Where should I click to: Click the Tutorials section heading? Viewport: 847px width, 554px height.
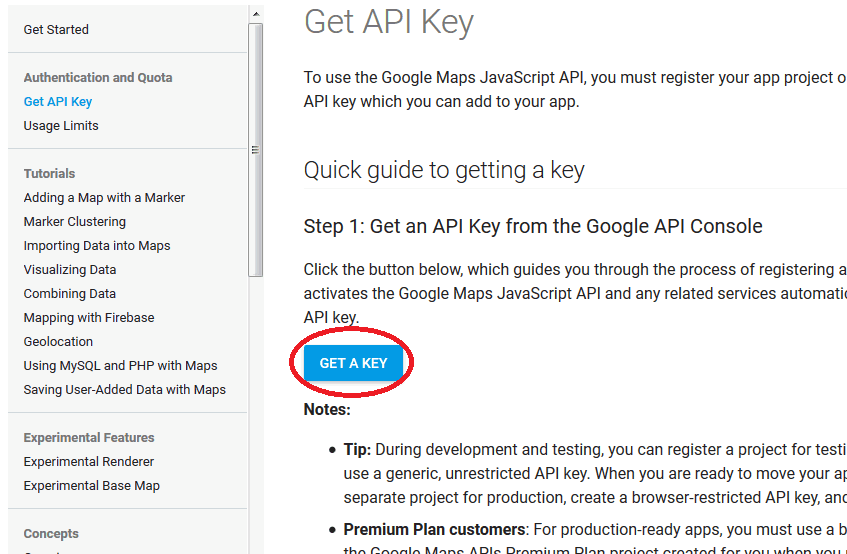[49, 174]
